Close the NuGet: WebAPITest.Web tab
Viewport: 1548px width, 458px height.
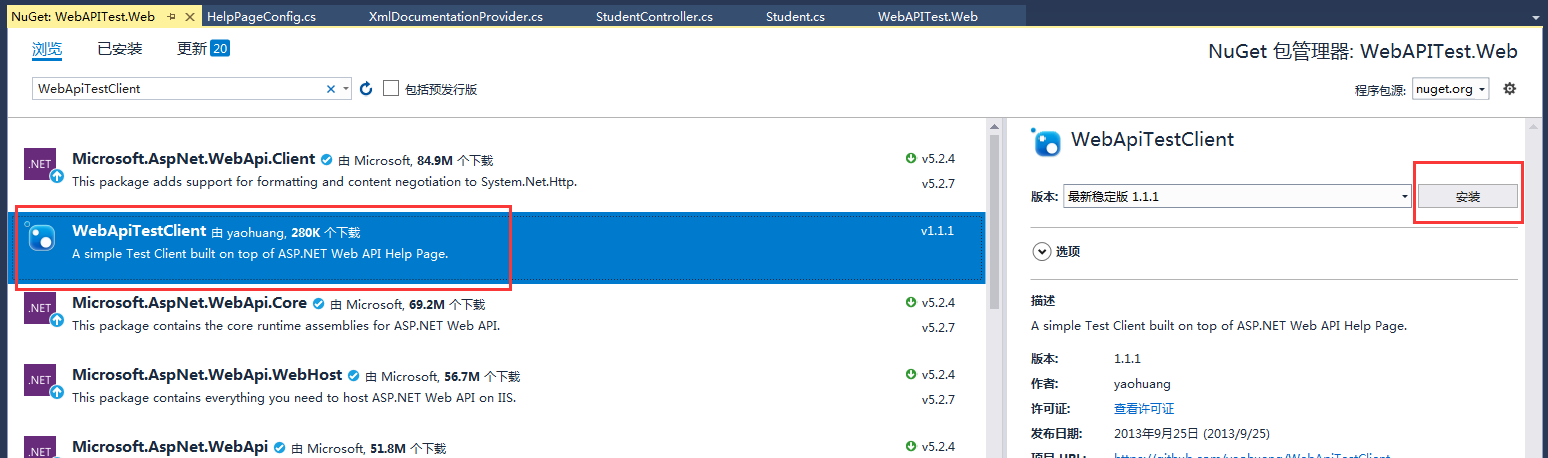pos(190,17)
